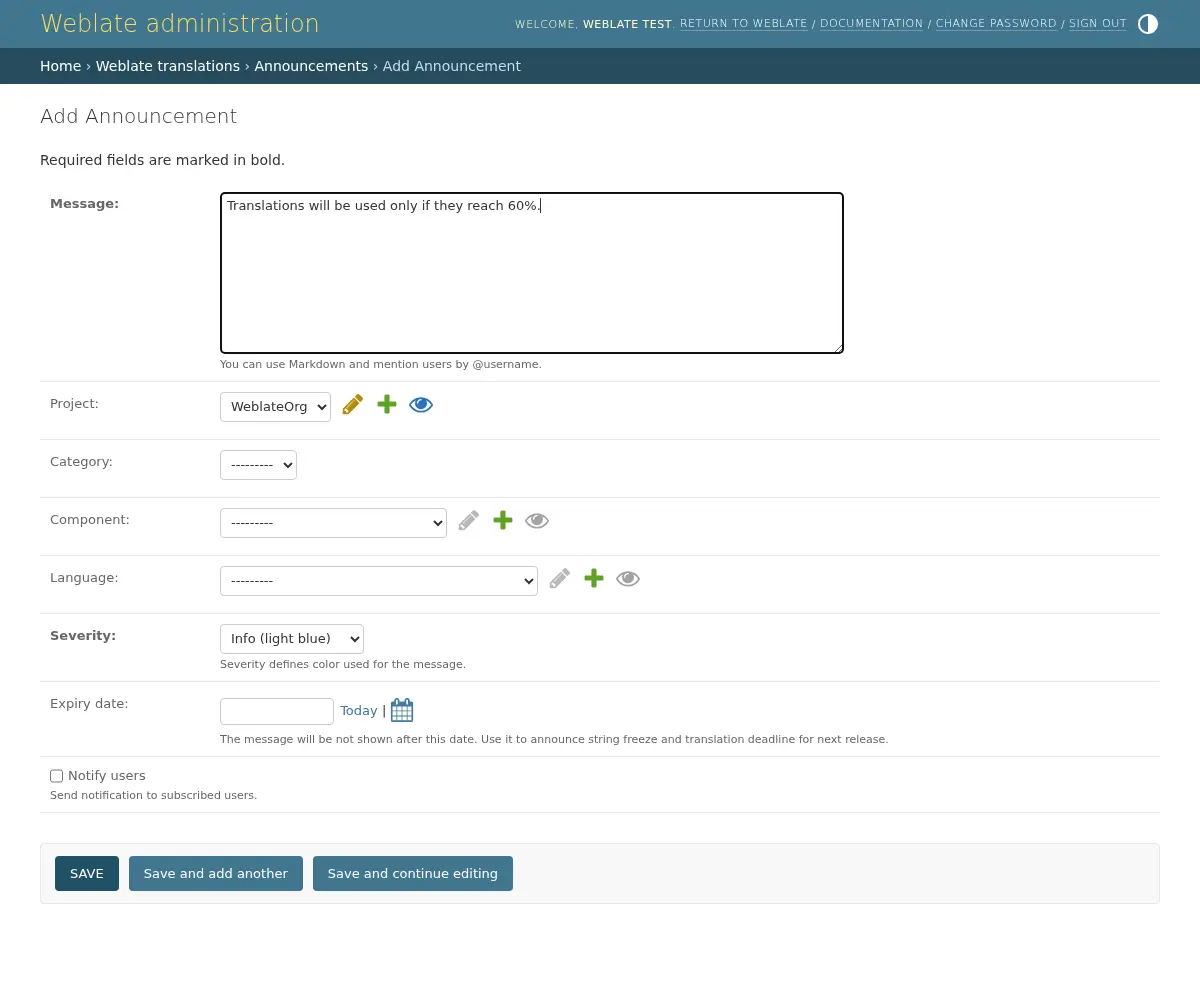Click the grayed eye icon beside Component
The image size is (1200, 985).
[x=537, y=521]
